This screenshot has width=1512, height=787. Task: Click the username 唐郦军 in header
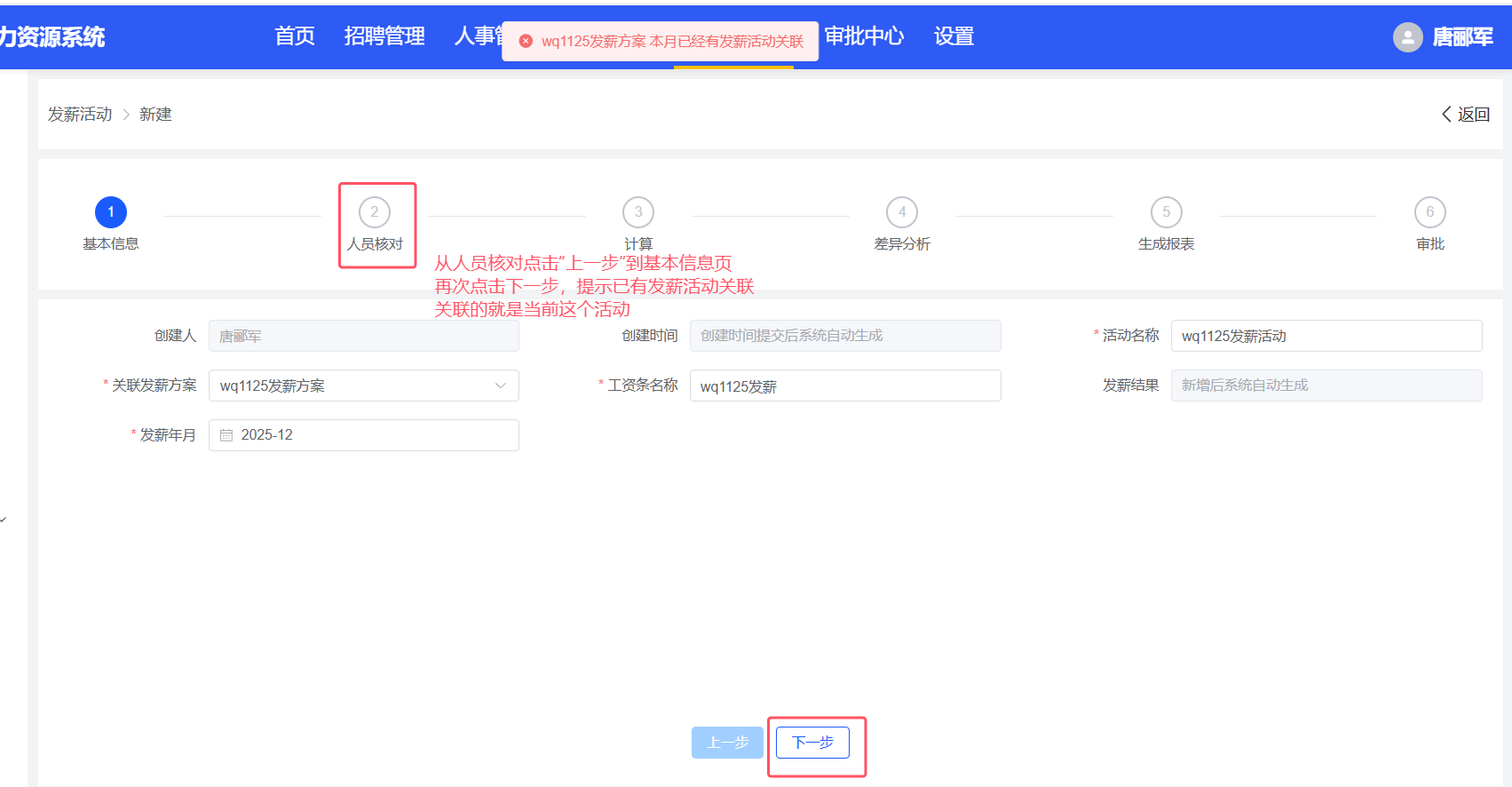coord(1463,37)
